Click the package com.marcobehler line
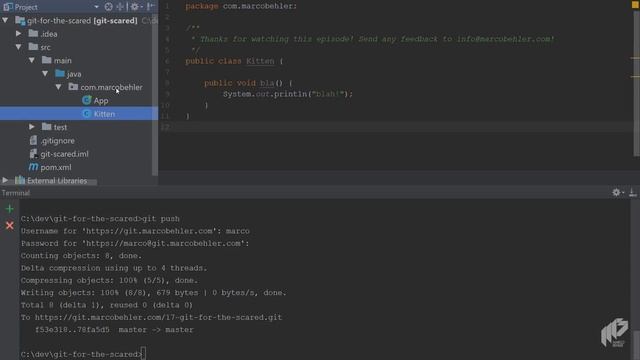Viewport: 640px width, 360px height. (241, 6)
